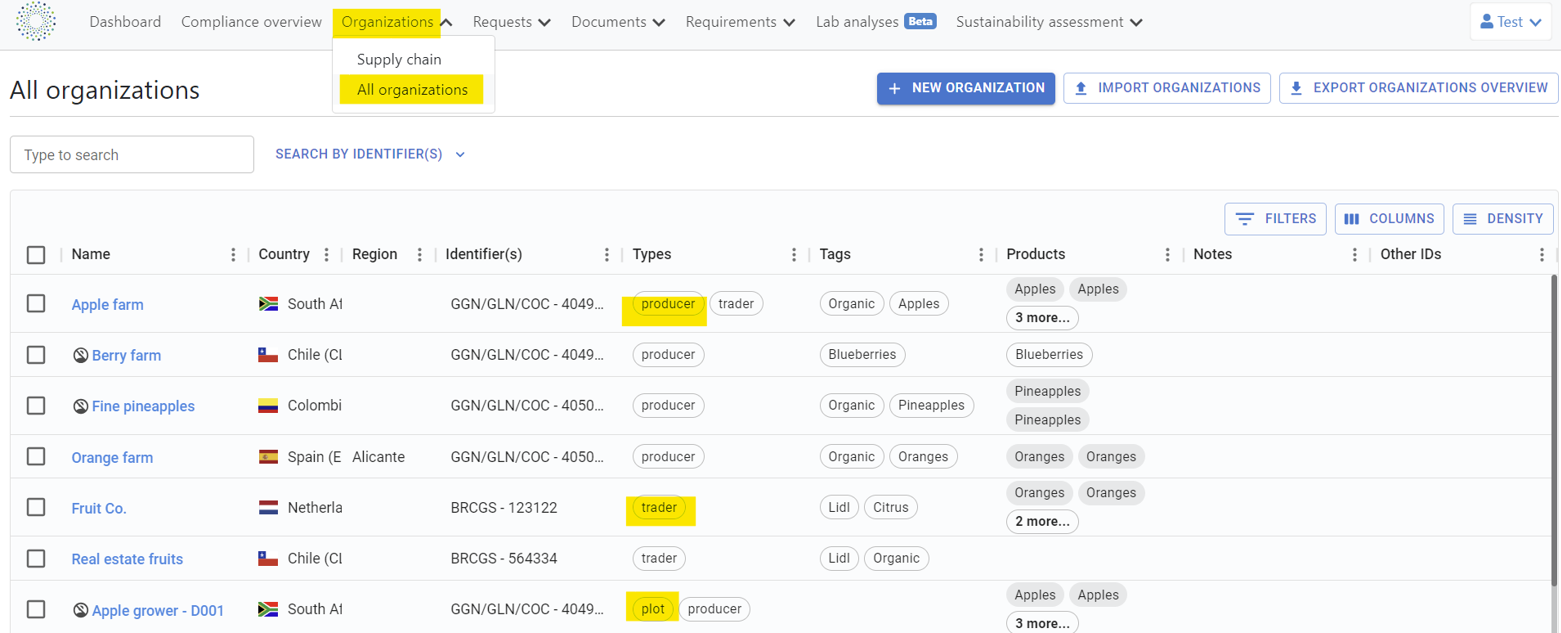Image resolution: width=1561 pixels, height=633 pixels.
Task: Click the Spain flag in Orange farm row
Action: pos(268,457)
